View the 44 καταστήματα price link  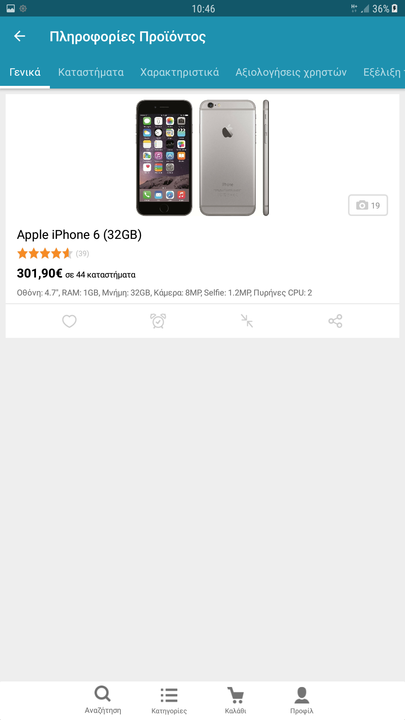pyautogui.click(x=100, y=275)
